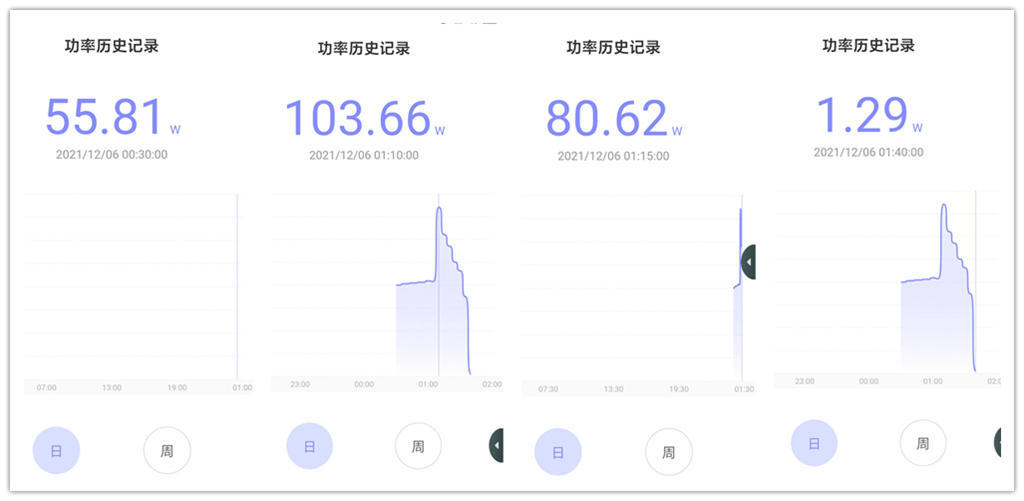The width and height of the screenshot is (1024, 501).
Task: Choose 周 in the 103.66 W panel
Action: 418,446
